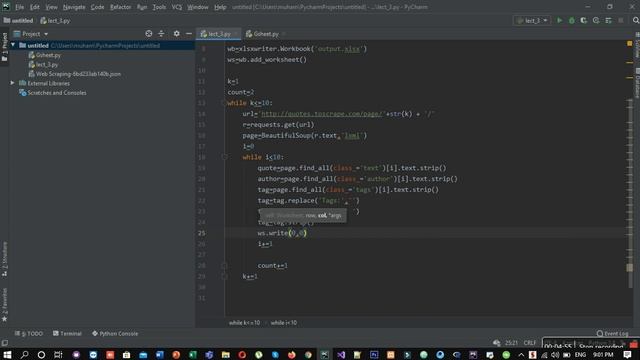This screenshot has height=360, width=640.
Task: Click the CRLF line separator in status bar
Action: 529,343
